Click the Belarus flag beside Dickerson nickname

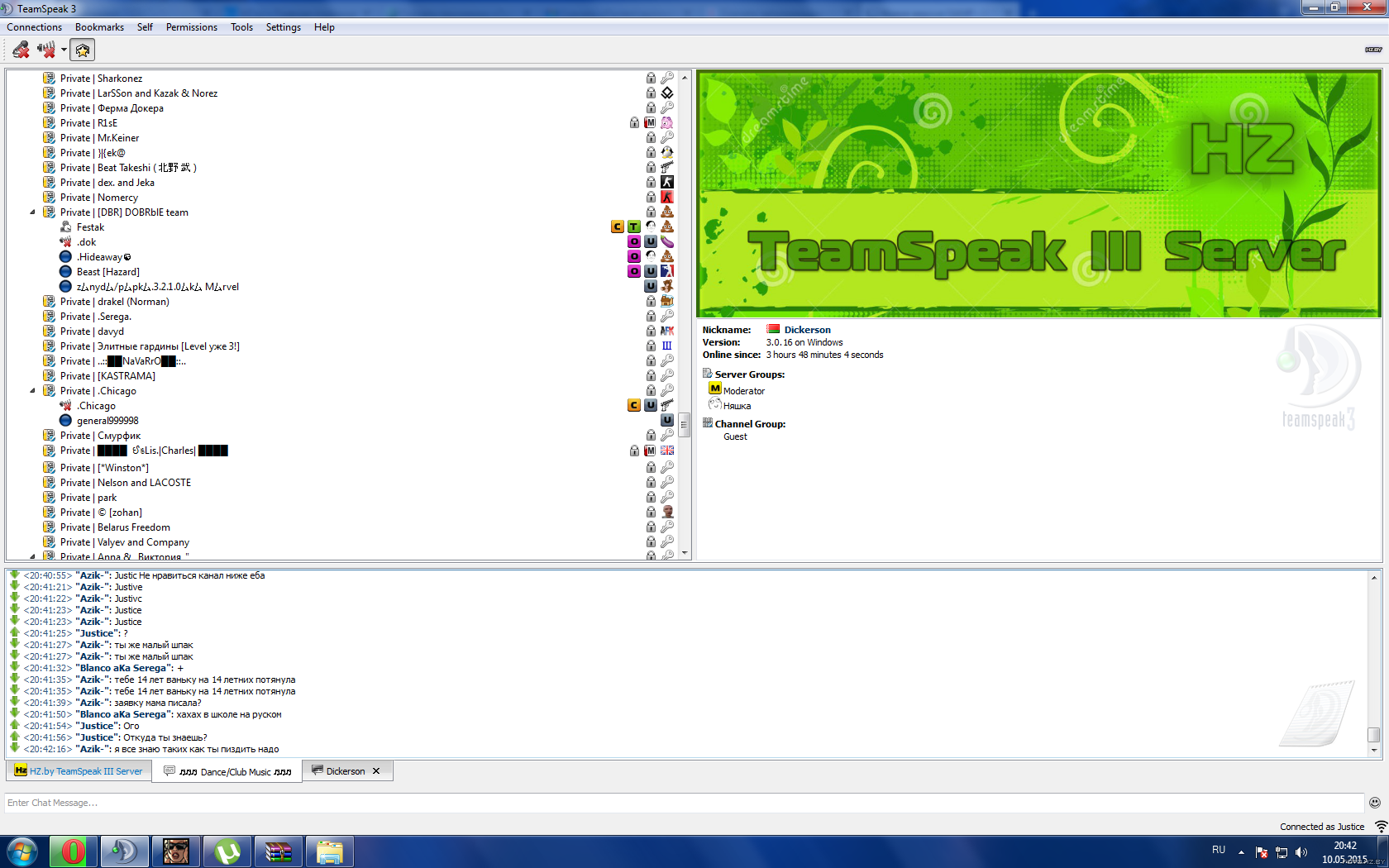pyautogui.click(x=774, y=329)
